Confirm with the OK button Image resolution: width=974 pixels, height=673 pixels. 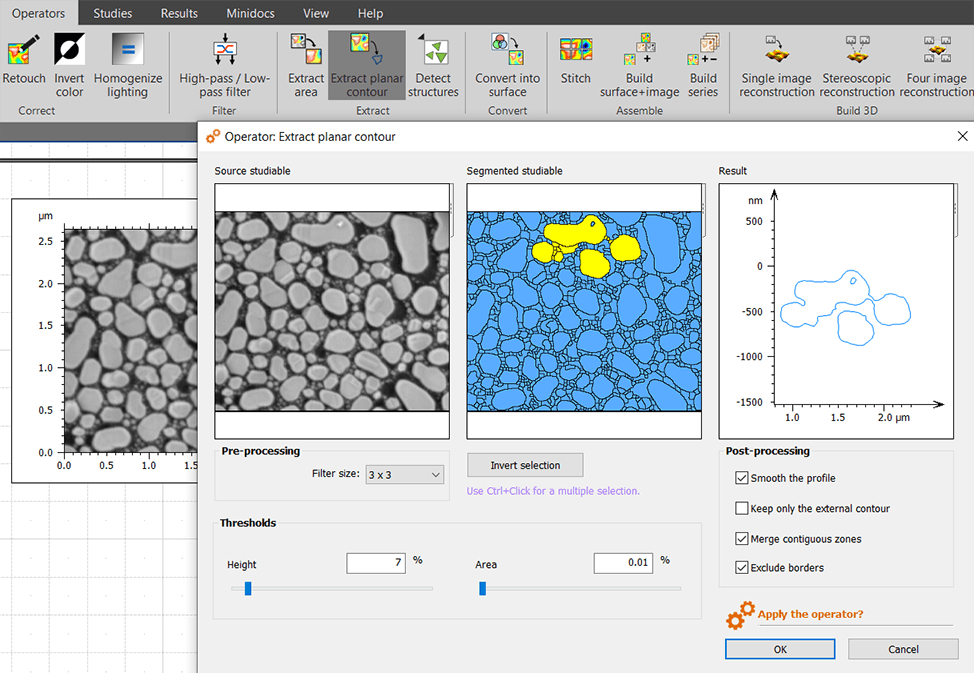point(780,649)
